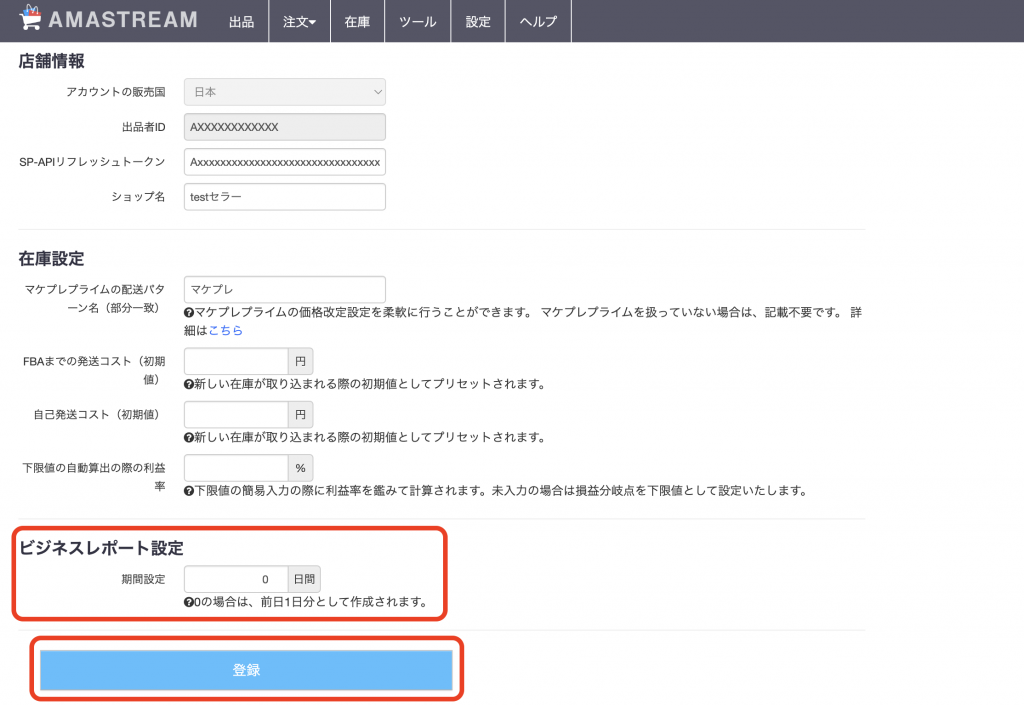This screenshot has height=706, width=1024.
Task: Click the AMASTREAM shopping cart logo
Action: pyautogui.click(x=30, y=18)
